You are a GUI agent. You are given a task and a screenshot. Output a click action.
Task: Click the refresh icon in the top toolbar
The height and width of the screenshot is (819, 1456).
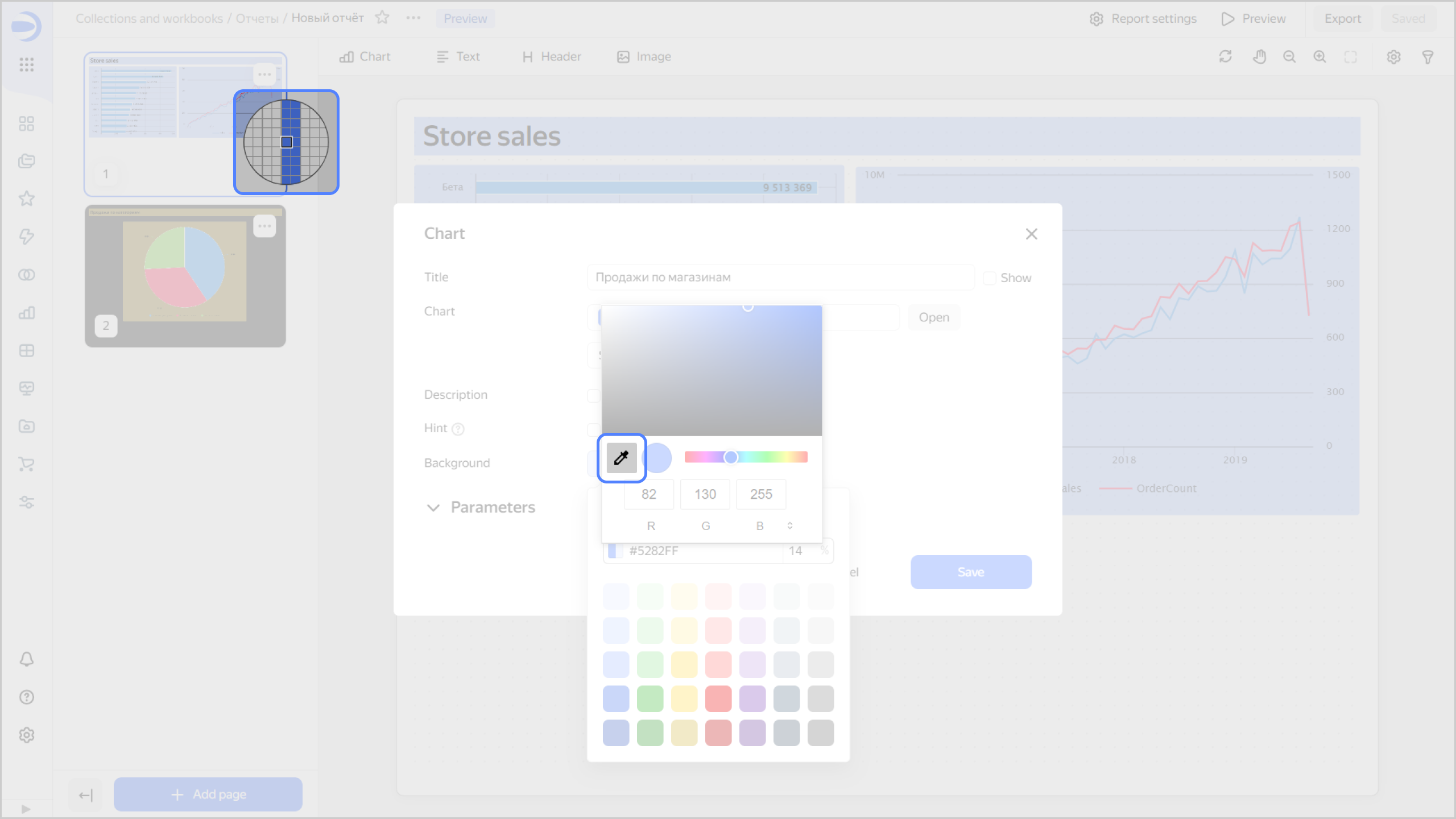point(1226,56)
